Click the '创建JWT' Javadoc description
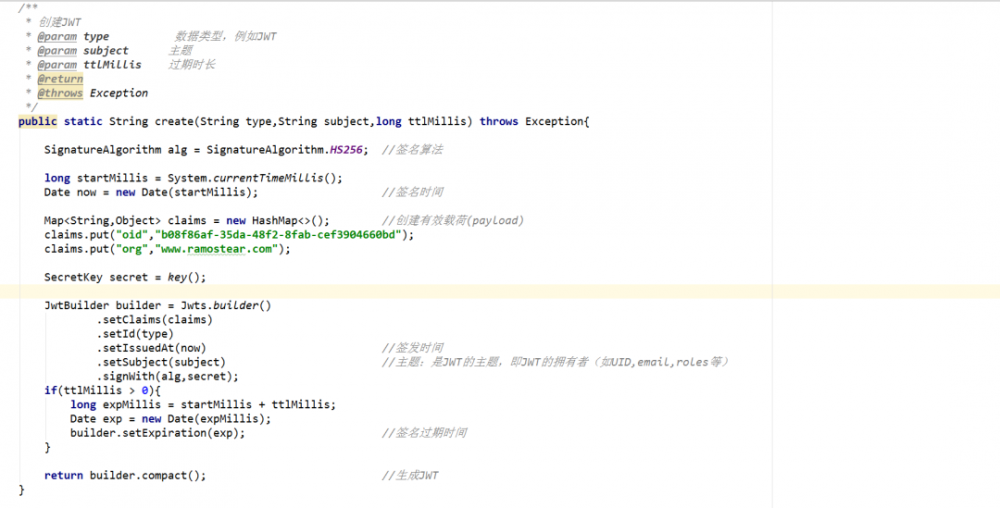Image resolution: width=1000 pixels, height=508 pixels. pos(59,22)
